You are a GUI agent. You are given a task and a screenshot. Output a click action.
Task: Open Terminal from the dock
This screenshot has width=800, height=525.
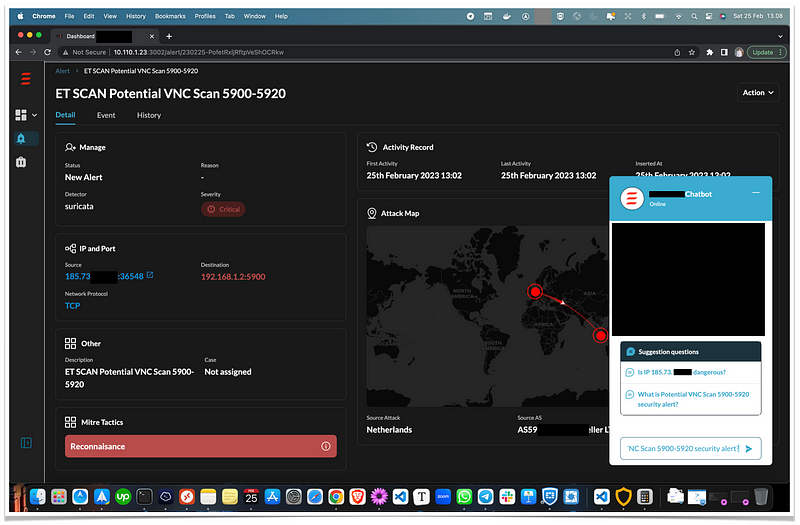pyautogui.click(x=144, y=496)
